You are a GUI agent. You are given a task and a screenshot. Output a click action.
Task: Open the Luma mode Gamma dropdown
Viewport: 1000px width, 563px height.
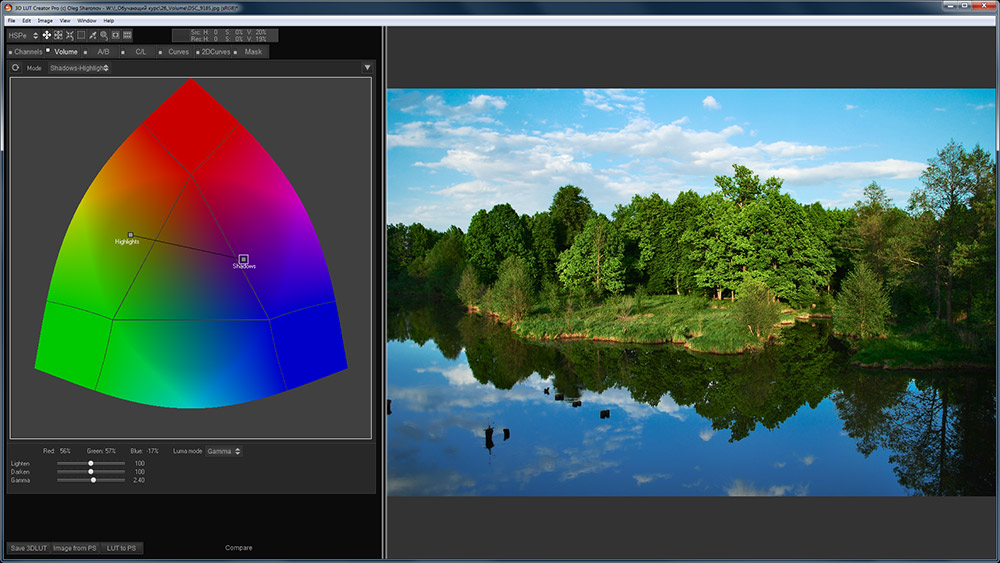pyautogui.click(x=223, y=451)
